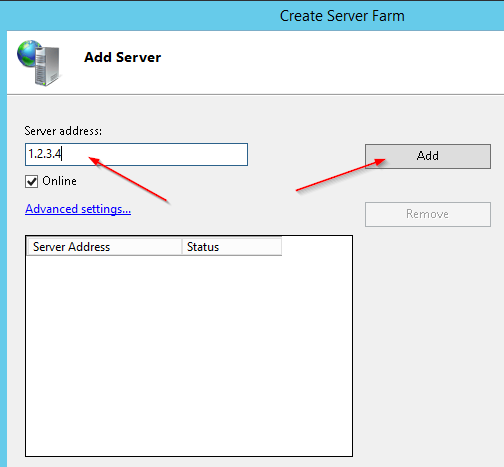Click the Remove button

pyautogui.click(x=428, y=214)
